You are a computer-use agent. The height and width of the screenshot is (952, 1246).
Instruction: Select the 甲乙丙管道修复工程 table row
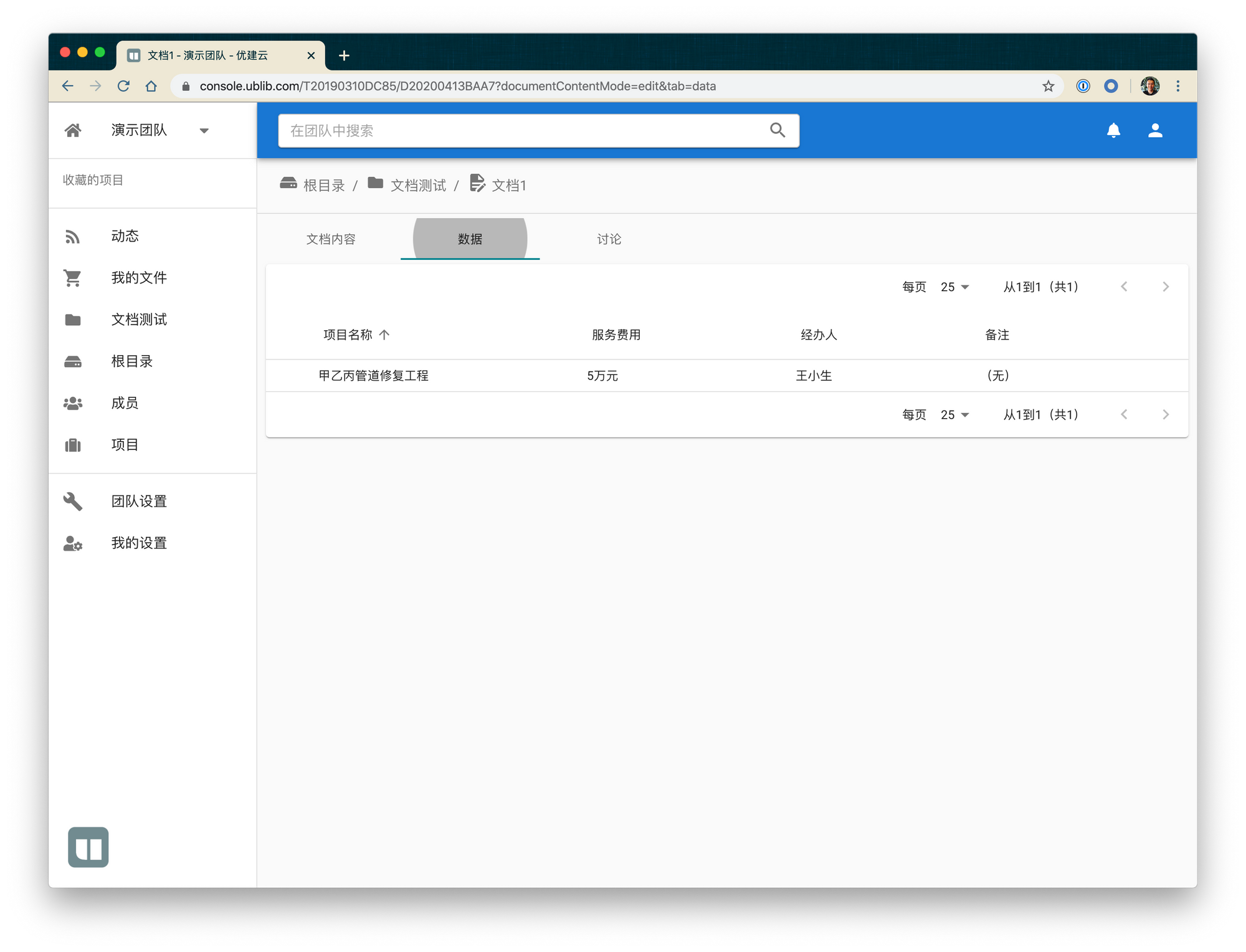374,376
